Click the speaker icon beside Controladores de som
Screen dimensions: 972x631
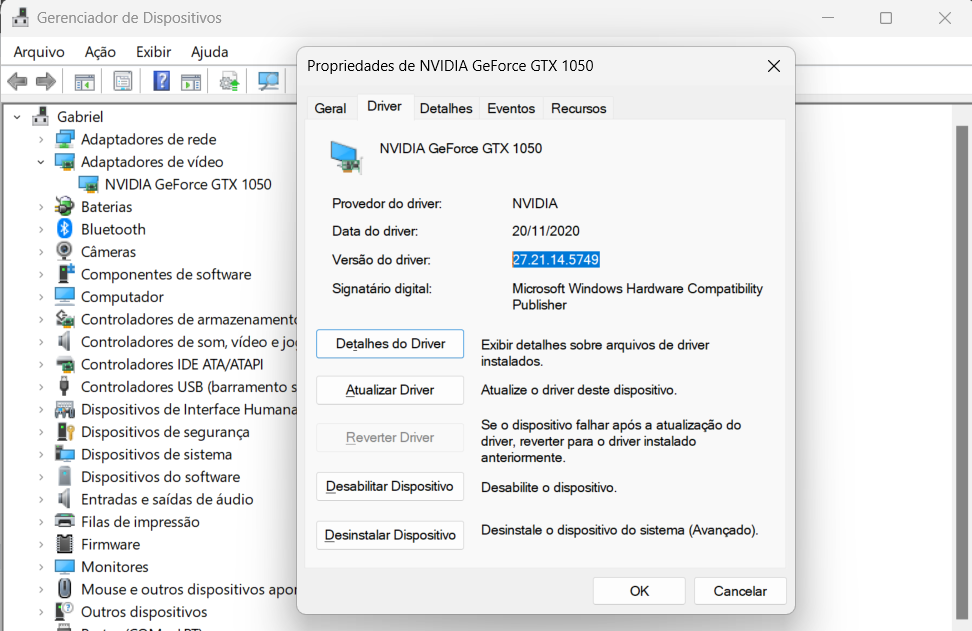64,342
